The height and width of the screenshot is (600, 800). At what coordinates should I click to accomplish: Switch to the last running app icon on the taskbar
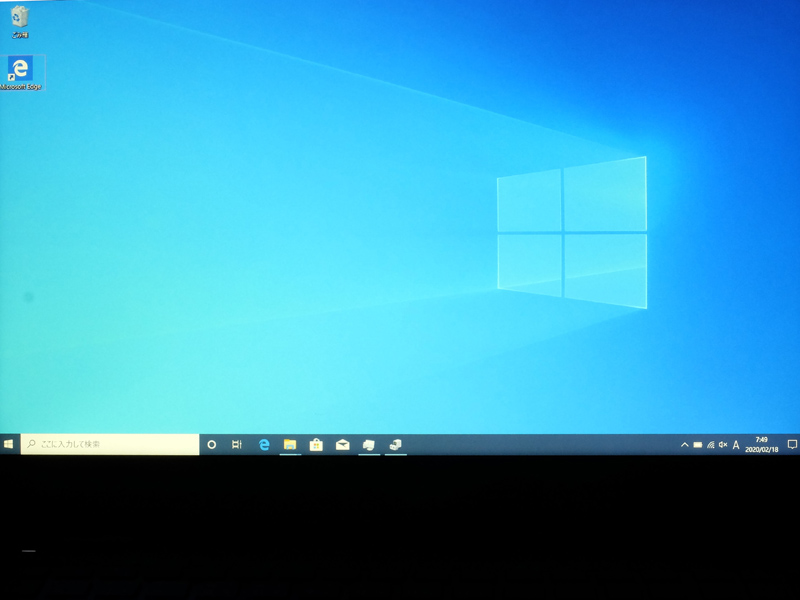pos(395,445)
